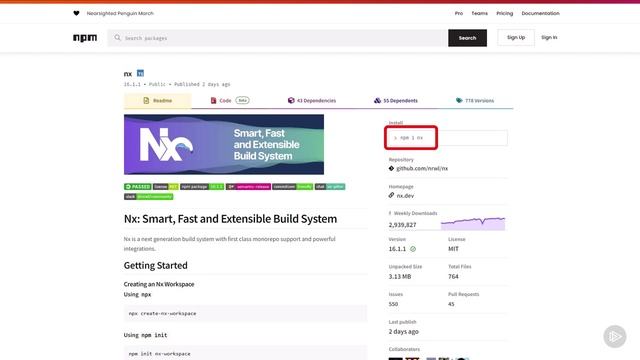
Task: Click inside the Search packages input field
Action: pos(278,38)
